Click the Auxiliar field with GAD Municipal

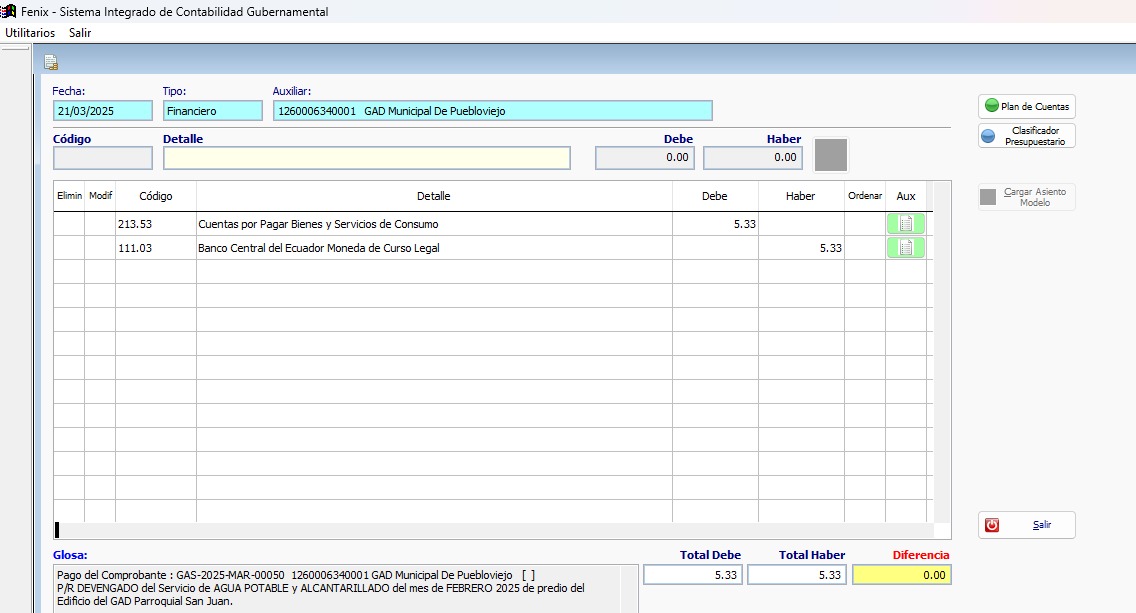point(492,111)
